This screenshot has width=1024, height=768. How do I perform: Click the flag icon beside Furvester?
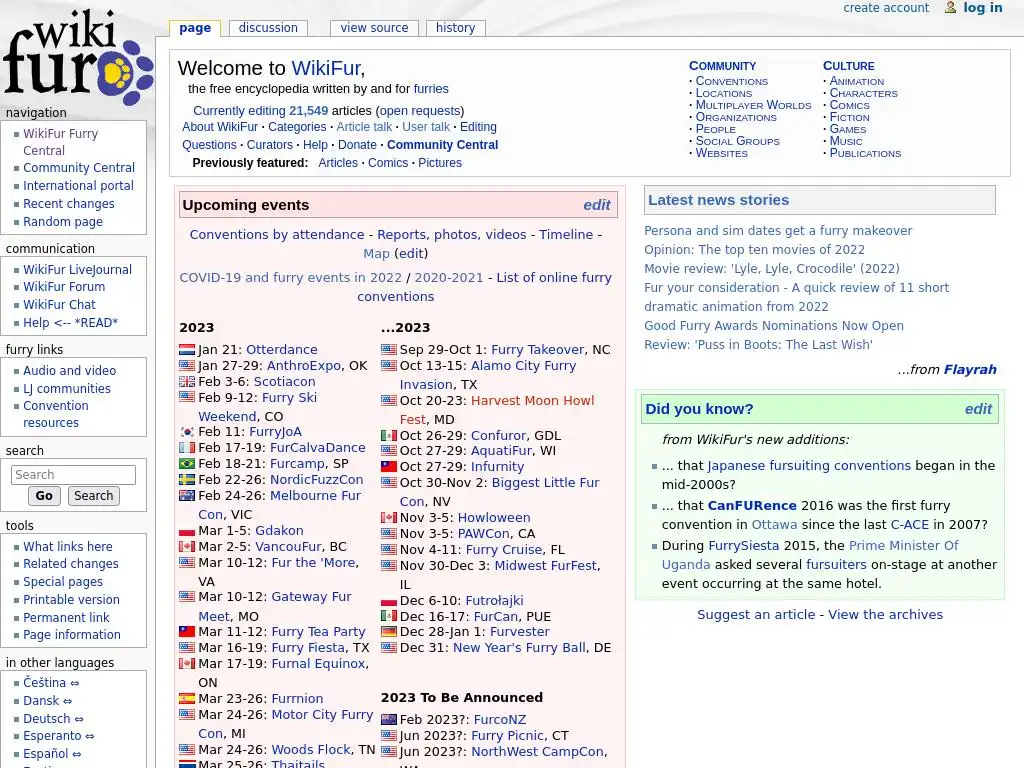click(x=389, y=632)
